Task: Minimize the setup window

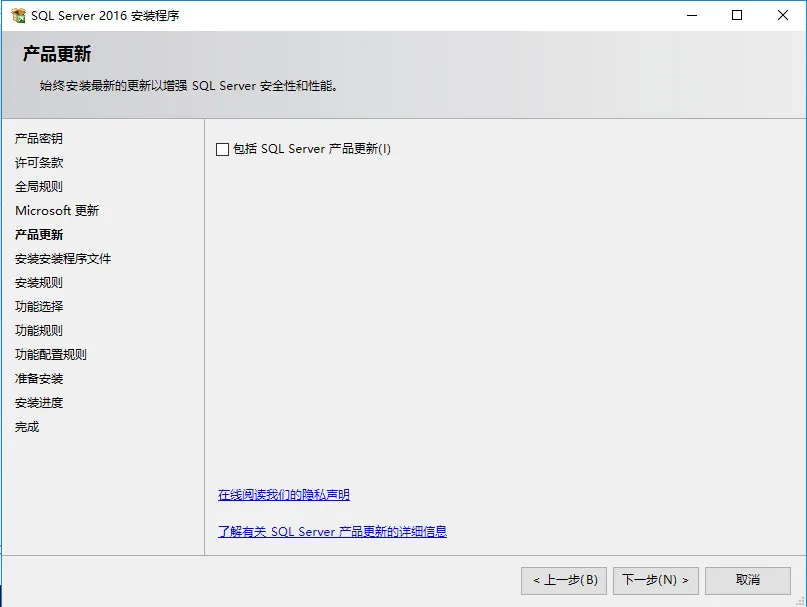Action: [692, 15]
